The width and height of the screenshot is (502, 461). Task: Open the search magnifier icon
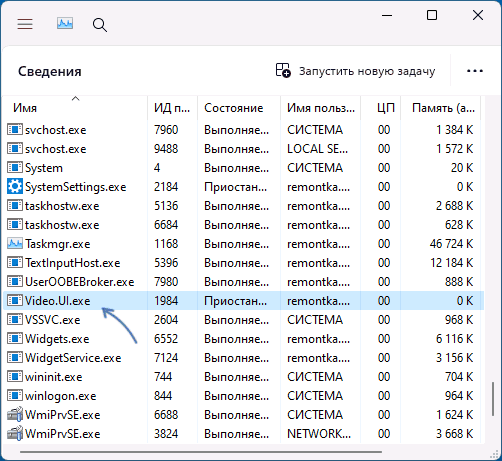[100, 25]
